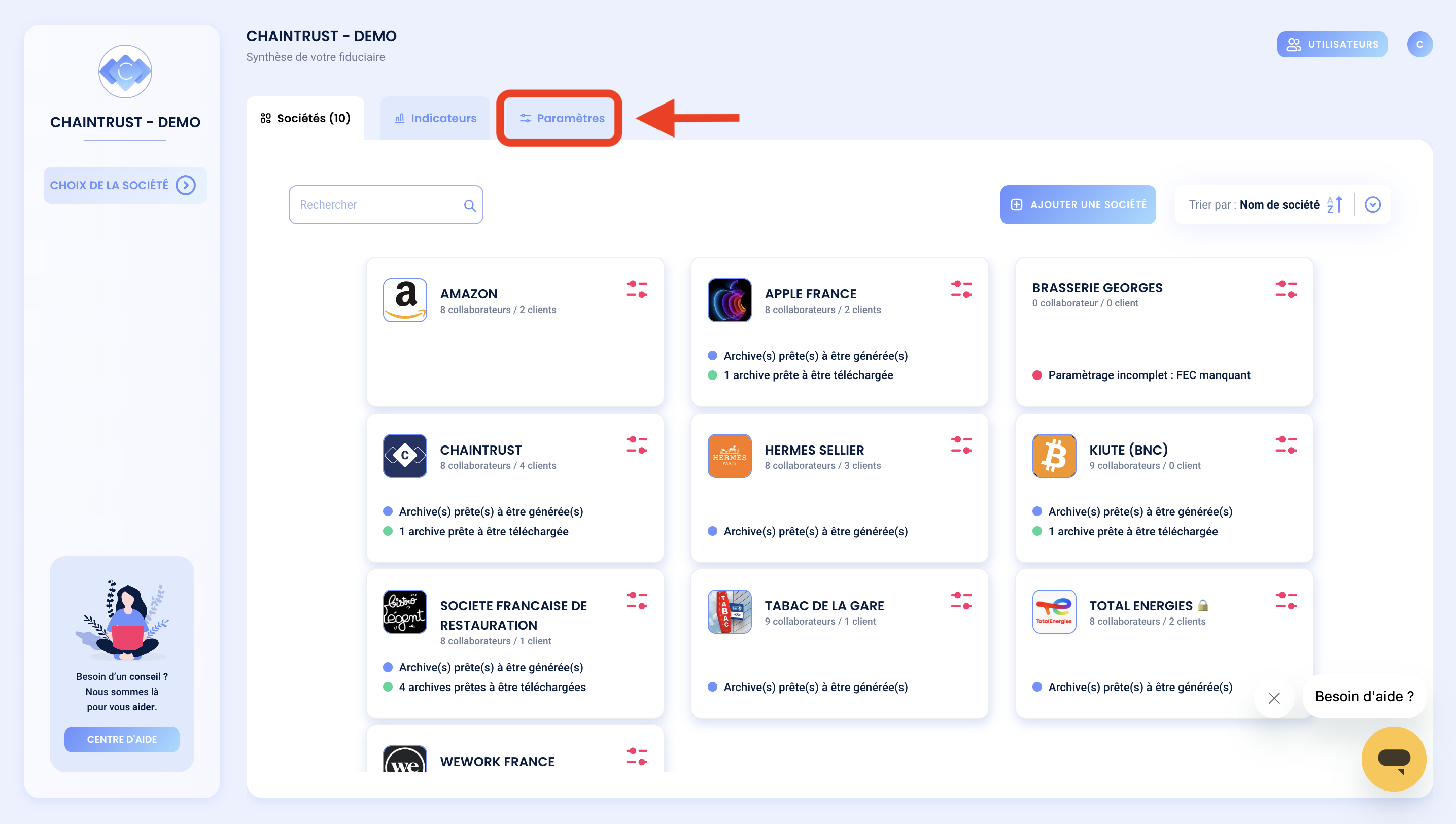Open the yellow chat bubble widget
This screenshot has height=824, width=1456.
[x=1393, y=759]
